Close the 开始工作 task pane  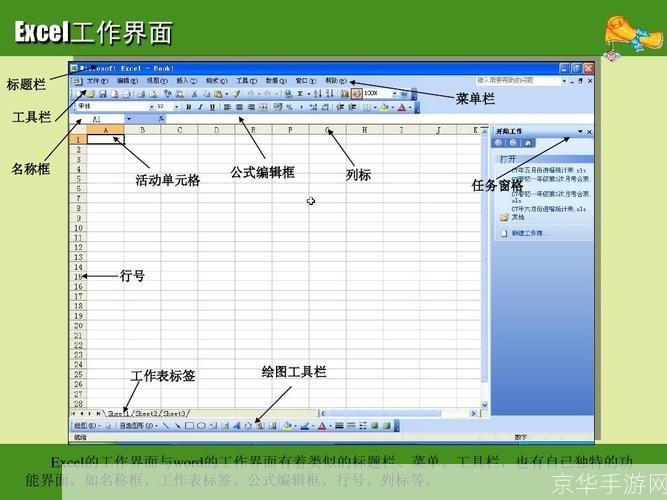pos(589,131)
